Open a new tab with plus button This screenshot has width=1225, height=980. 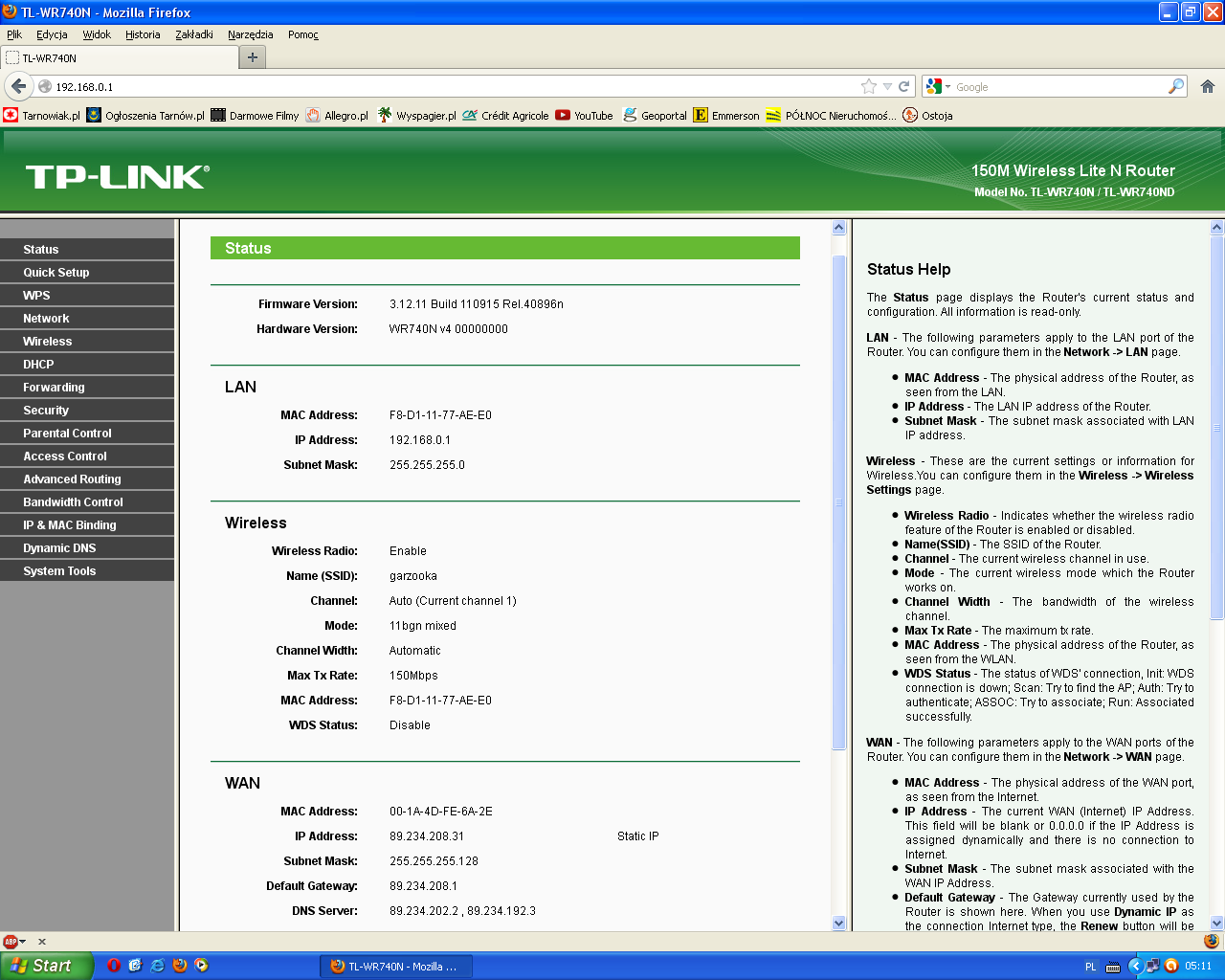point(252,57)
